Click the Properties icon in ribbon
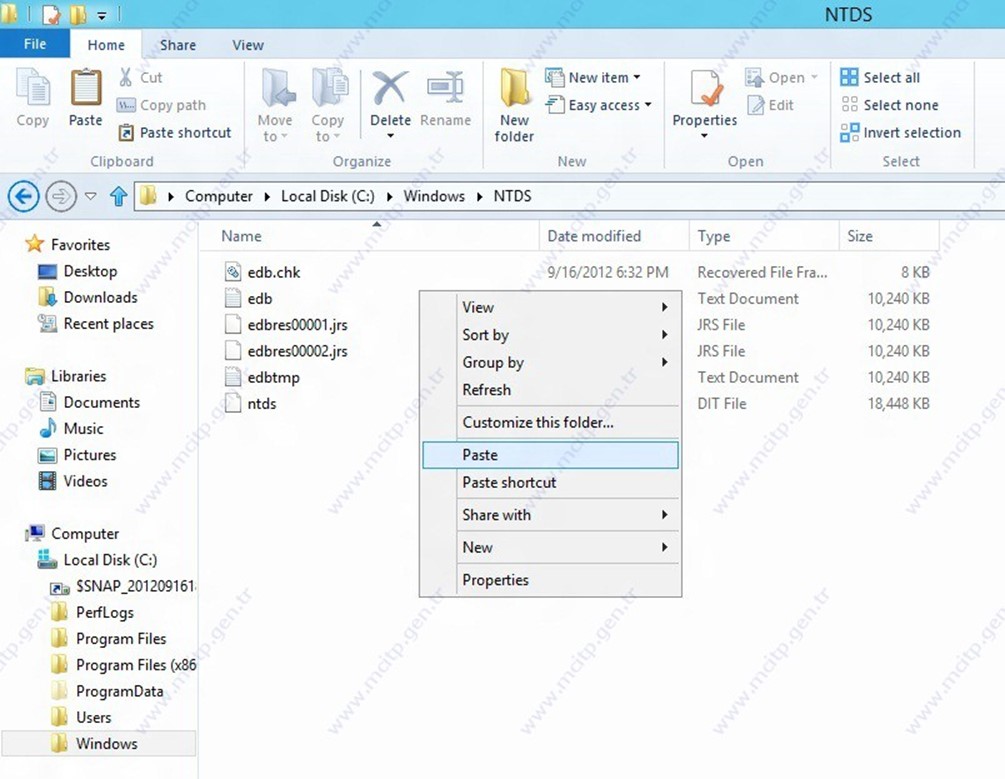 [x=706, y=88]
